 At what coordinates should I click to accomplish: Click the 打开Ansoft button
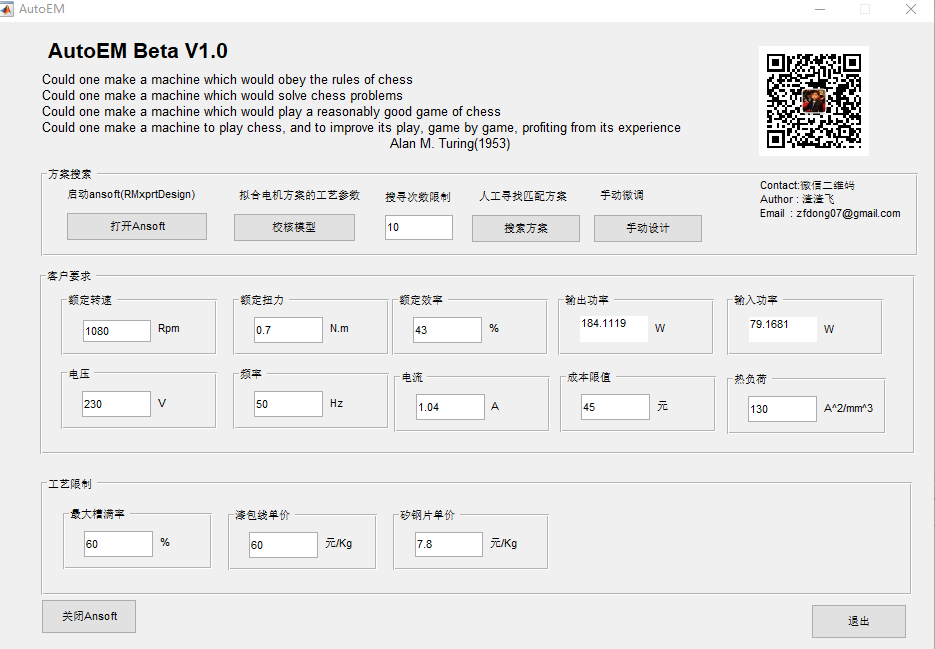[137, 227]
